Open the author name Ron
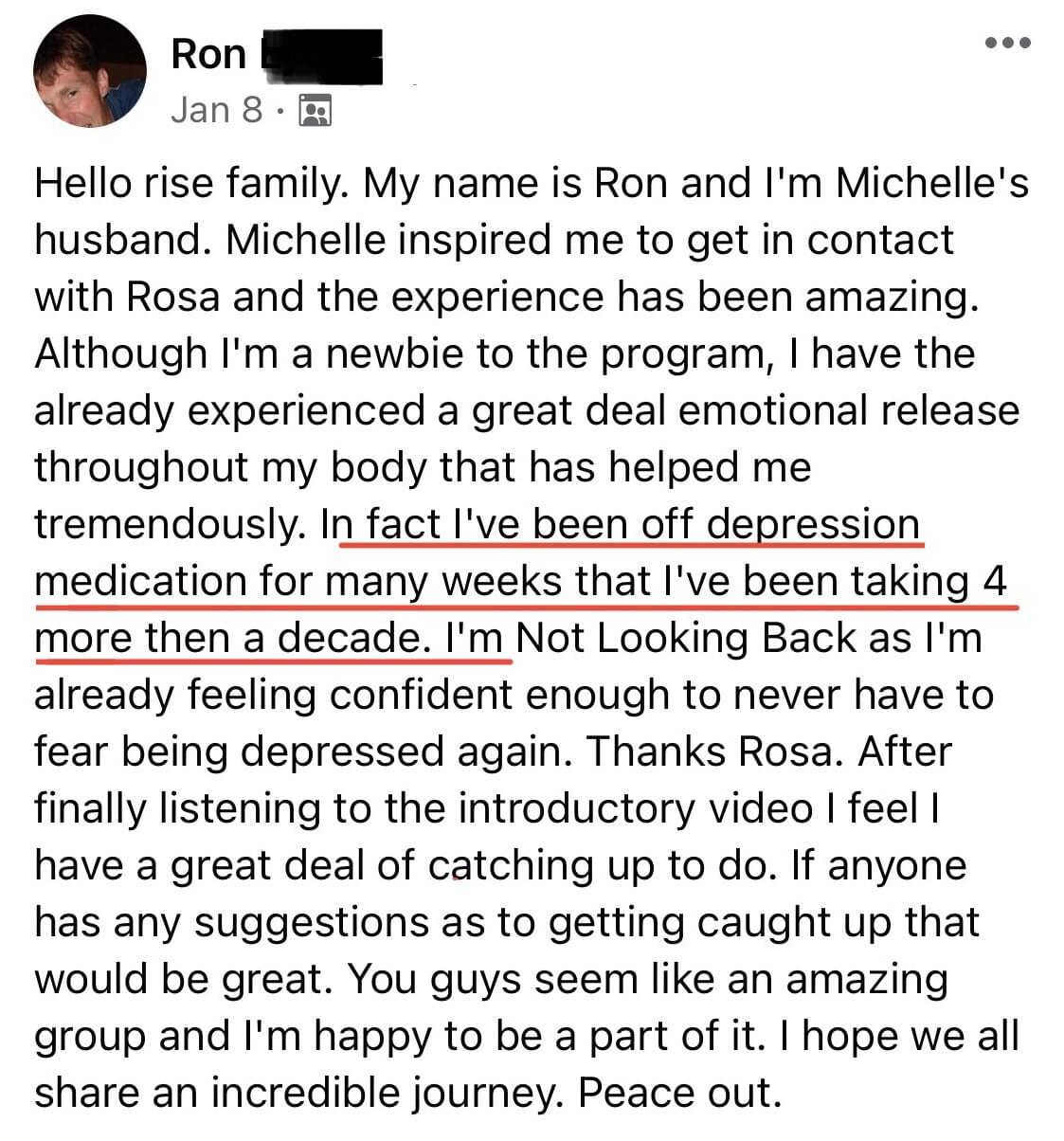The image size is (1064, 1141). coord(208,54)
